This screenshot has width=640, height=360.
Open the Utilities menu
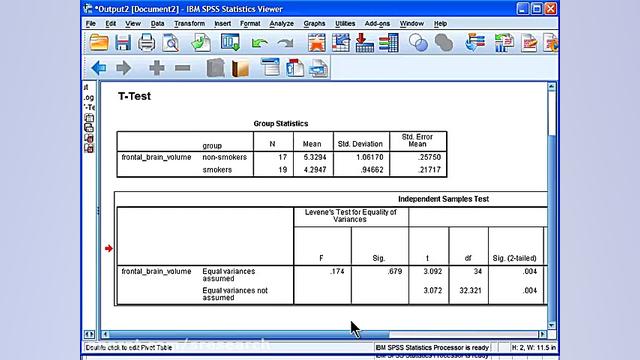[345, 24]
